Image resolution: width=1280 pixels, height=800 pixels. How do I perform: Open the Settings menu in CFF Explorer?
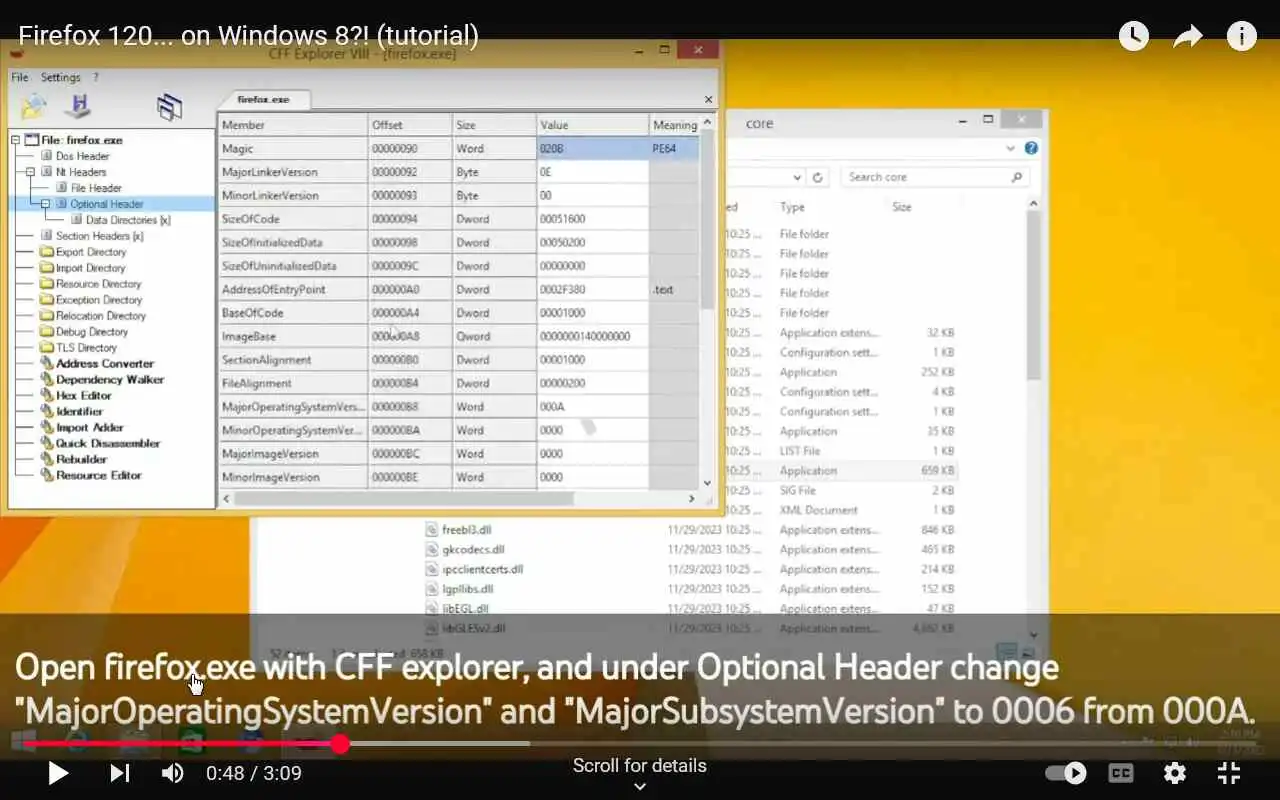click(x=60, y=77)
